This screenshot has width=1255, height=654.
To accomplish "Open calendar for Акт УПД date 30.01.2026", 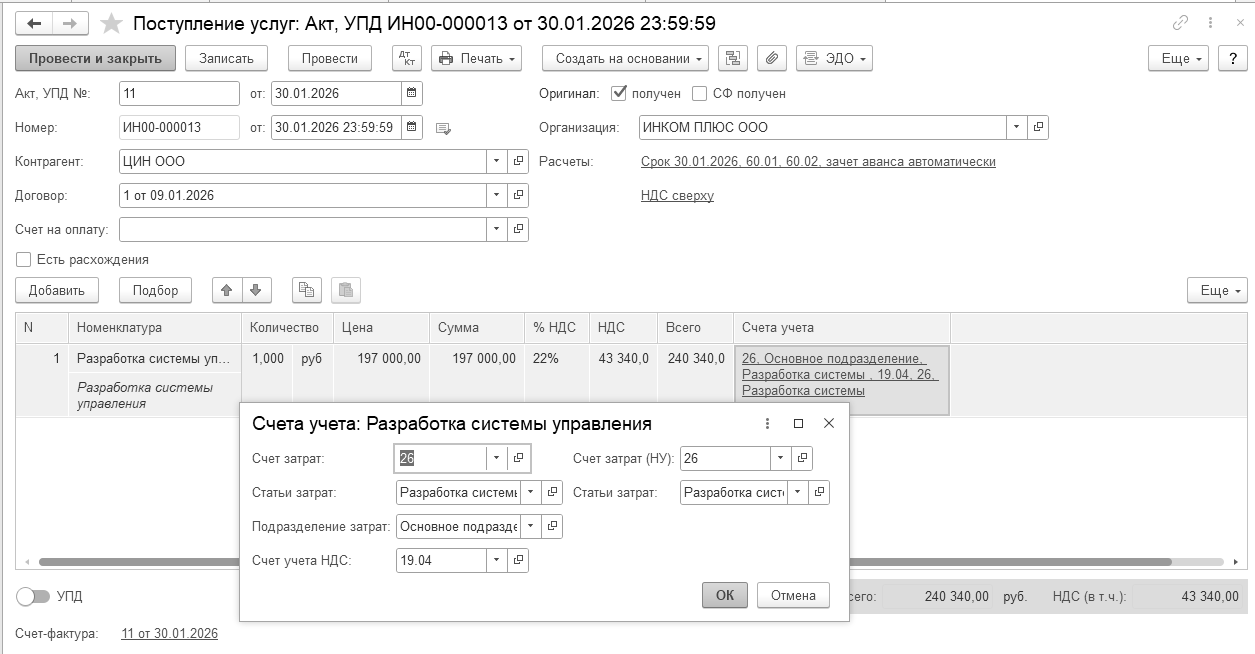I will pyautogui.click(x=411, y=93).
